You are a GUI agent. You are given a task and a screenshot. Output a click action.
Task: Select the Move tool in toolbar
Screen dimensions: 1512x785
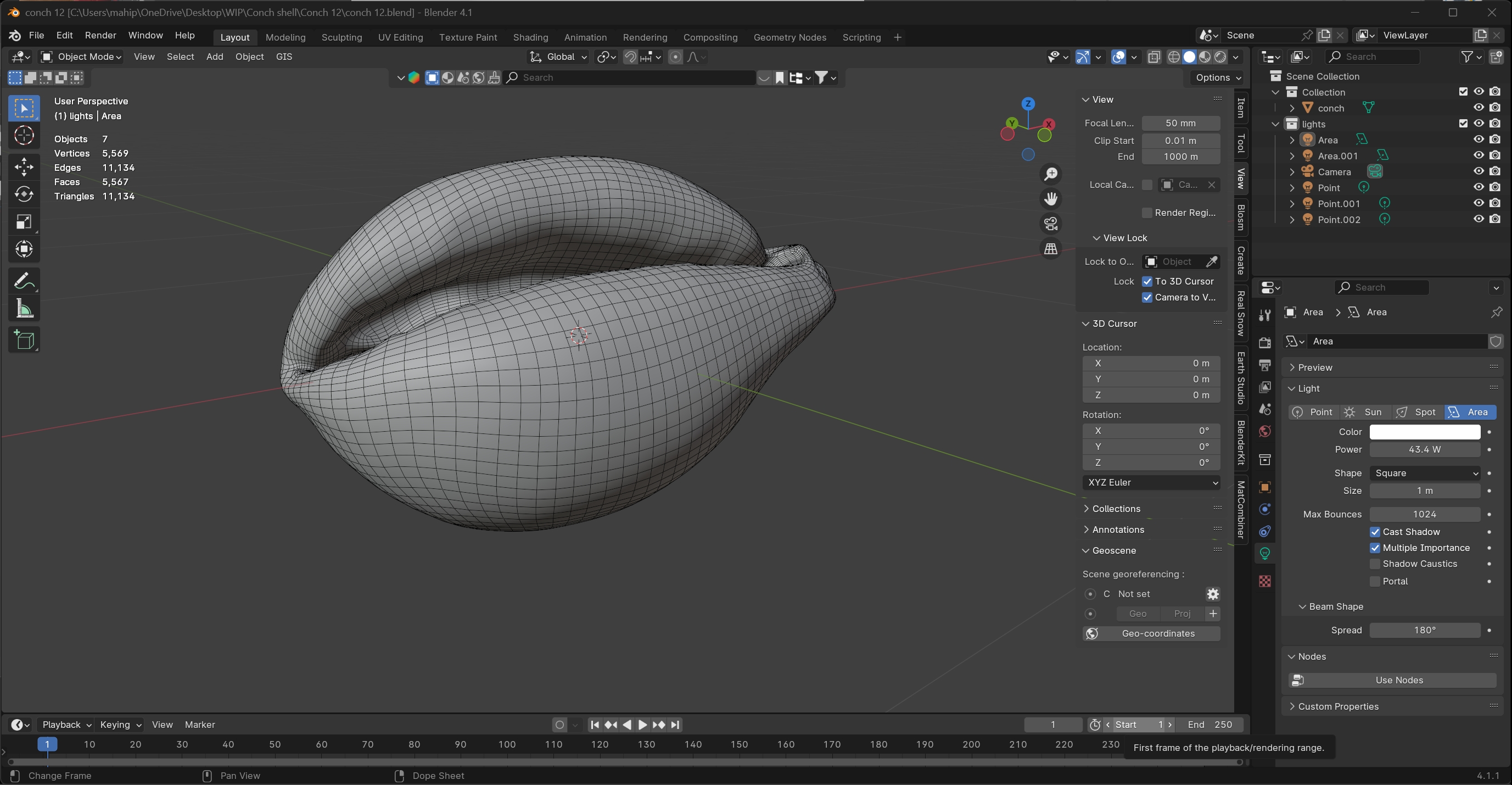pyautogui.click(x=24, y=167)
